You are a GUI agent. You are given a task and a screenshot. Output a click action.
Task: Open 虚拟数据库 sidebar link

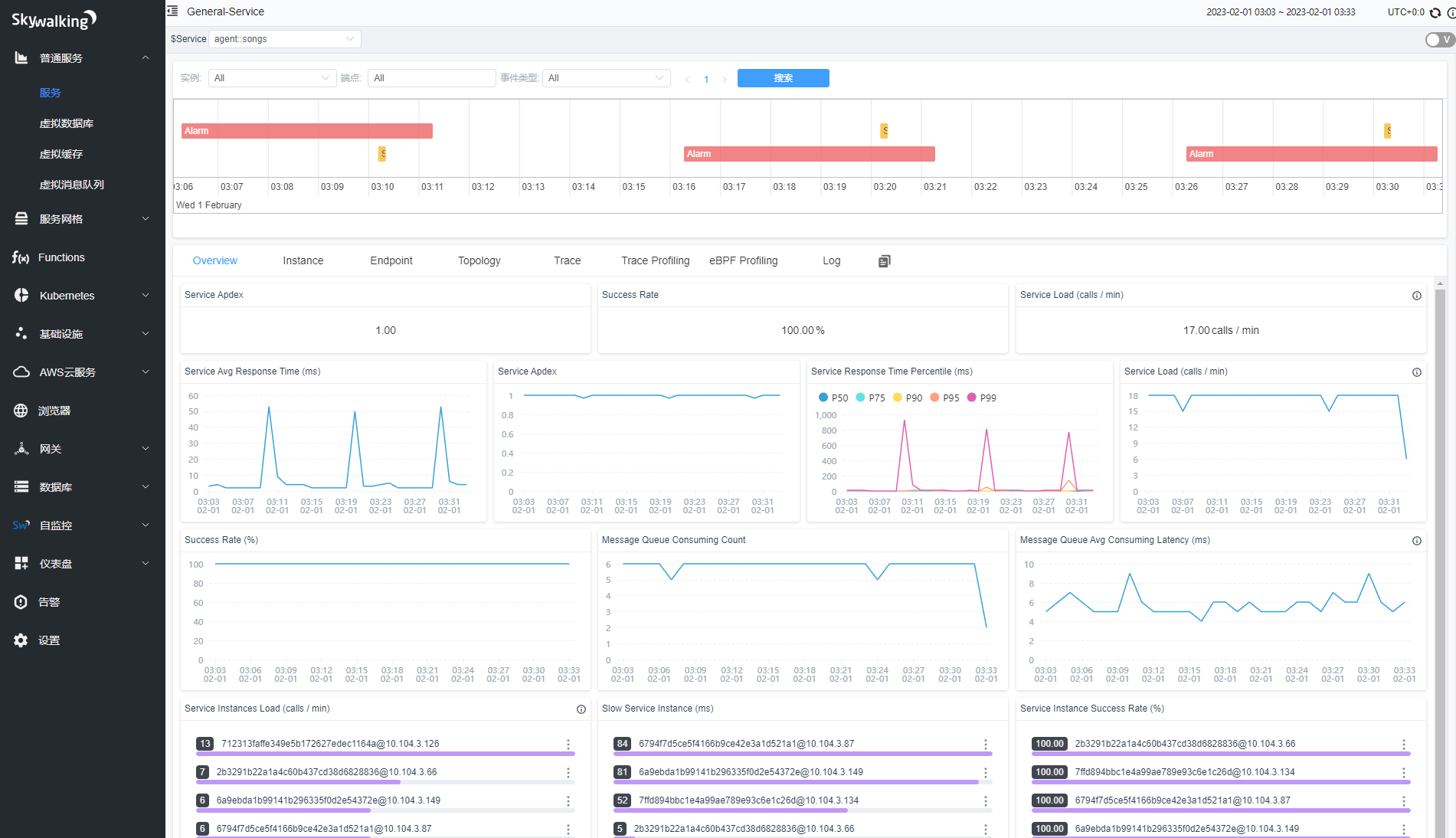click(x=67, y=123)
